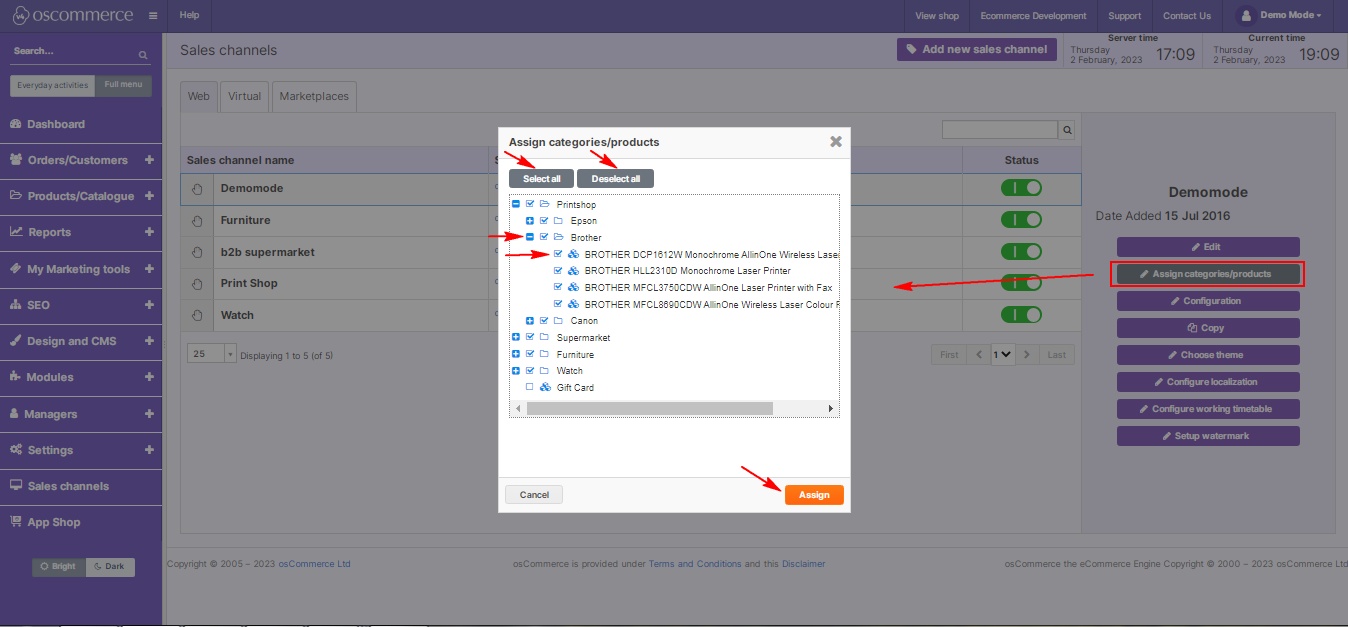This screenshot has width=1348, height=627.
Task: Click the tree's horizontal scrollbar
Action: (x=650, y=409)
